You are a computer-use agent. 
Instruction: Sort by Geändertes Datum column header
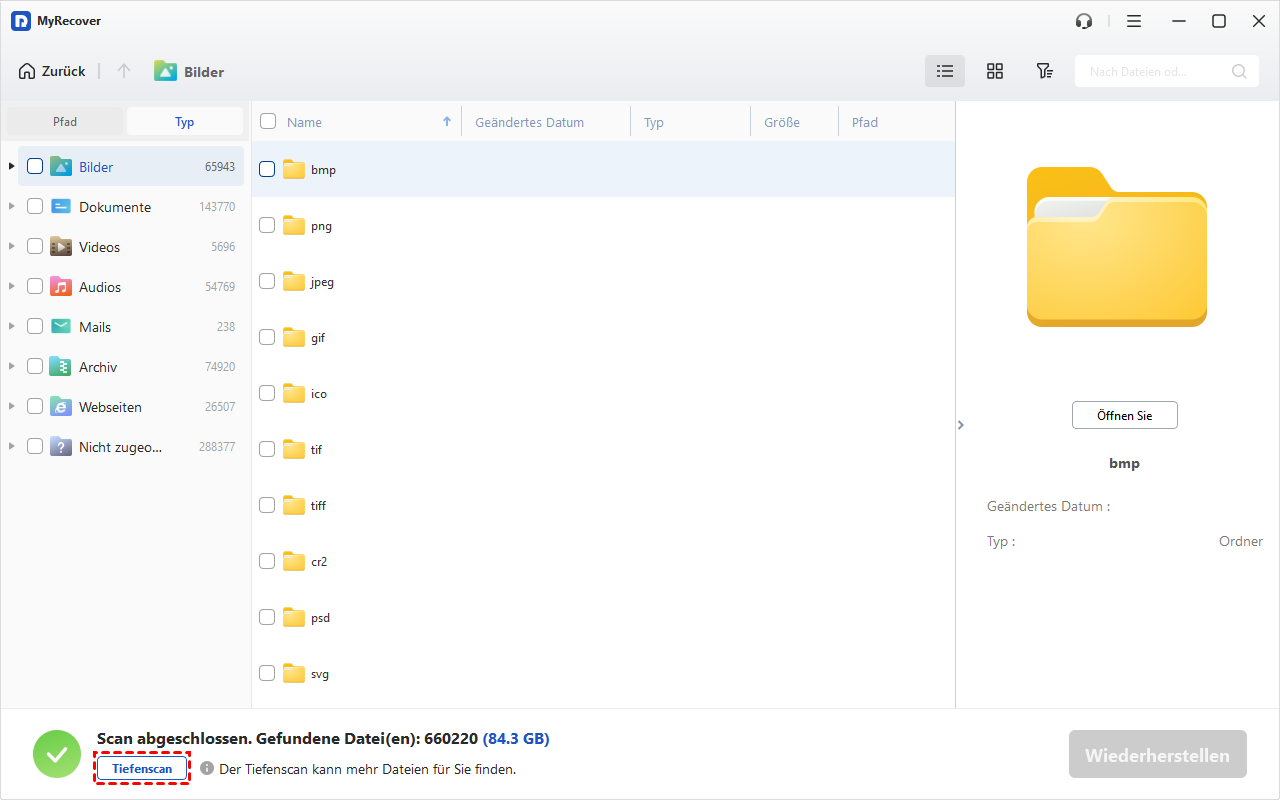[530, 122]
